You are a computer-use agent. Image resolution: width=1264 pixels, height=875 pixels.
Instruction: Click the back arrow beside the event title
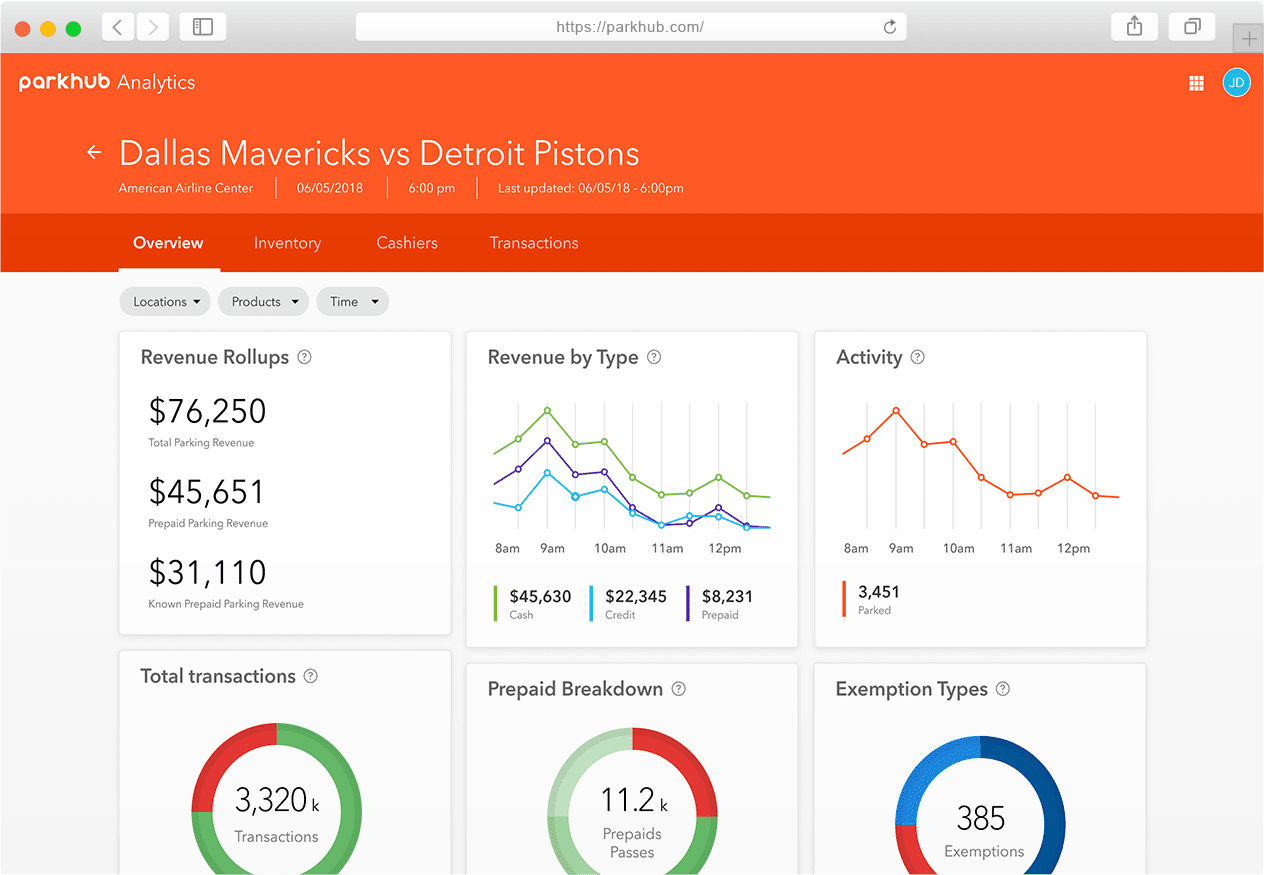pyautogui.click(x=93, y=152)
